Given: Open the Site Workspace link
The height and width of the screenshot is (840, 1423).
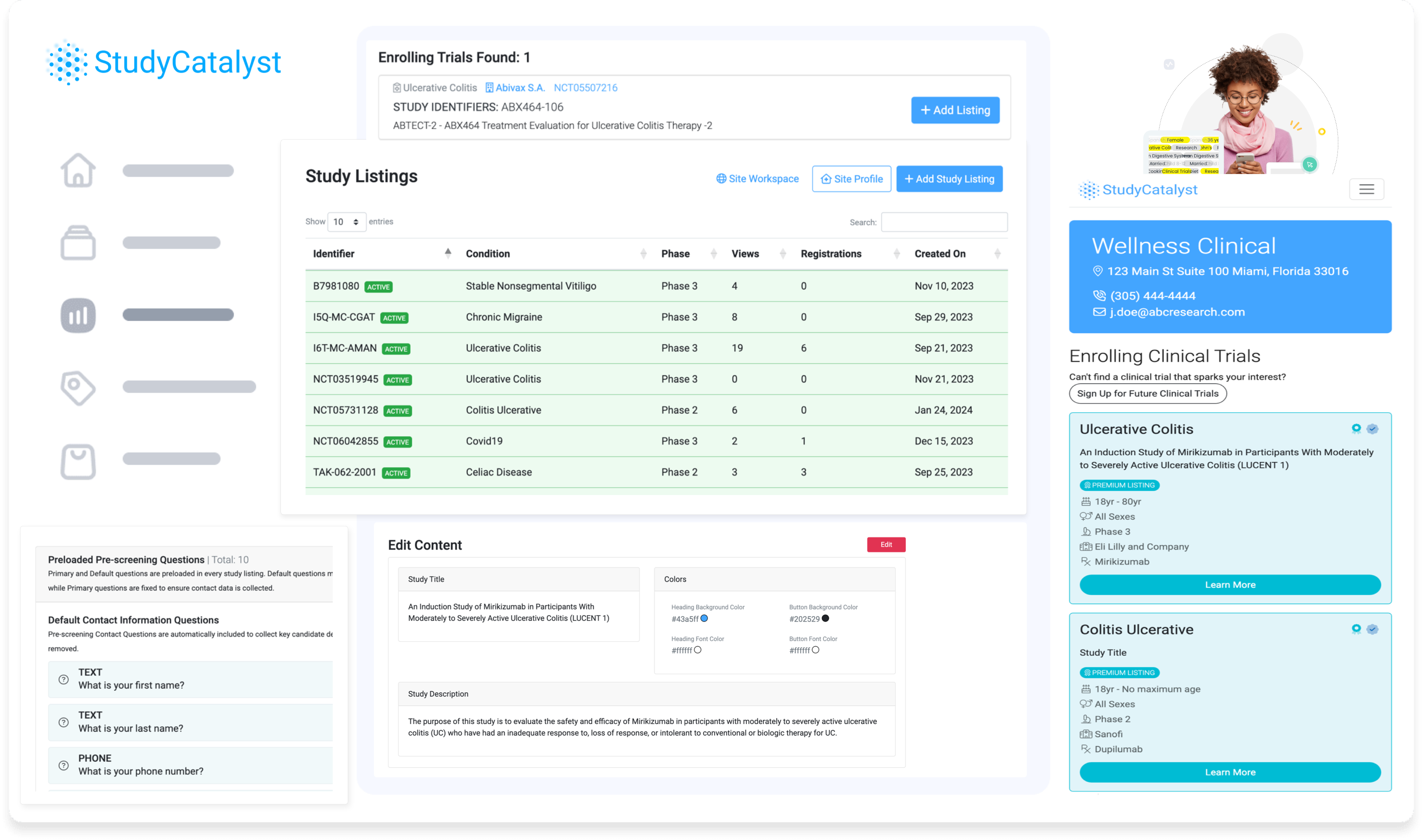Looking at the screenshot, I should coord(757,179).
